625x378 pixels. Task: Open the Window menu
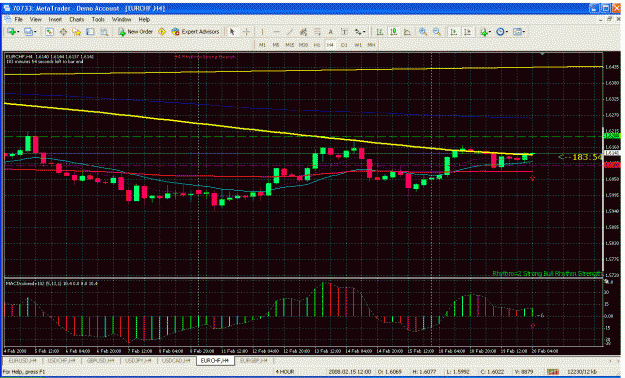121,19
